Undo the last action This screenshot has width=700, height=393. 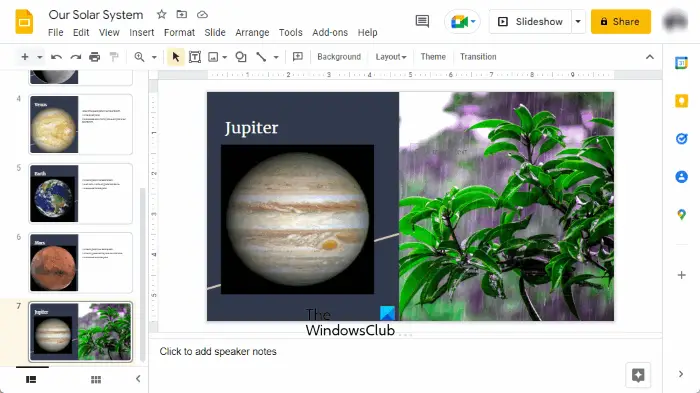pyautogui.click(x=56, y=57)
